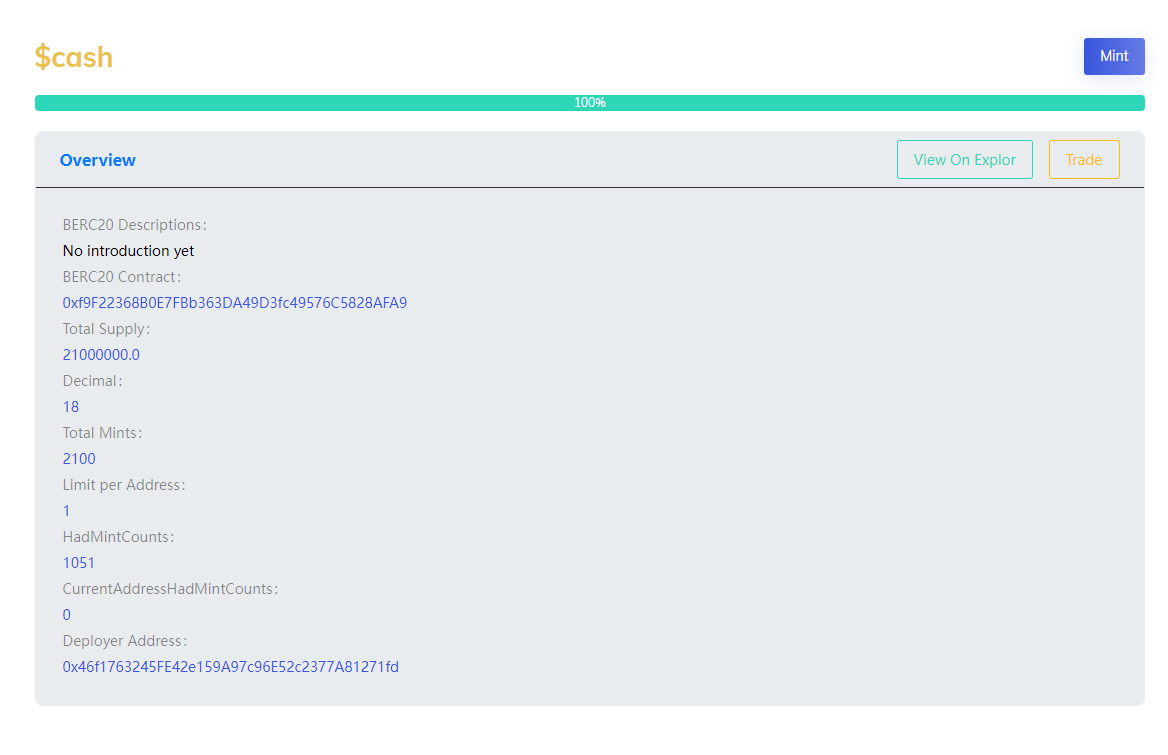Select the Overview tab

pyautogui.click(x=98, y=160)
